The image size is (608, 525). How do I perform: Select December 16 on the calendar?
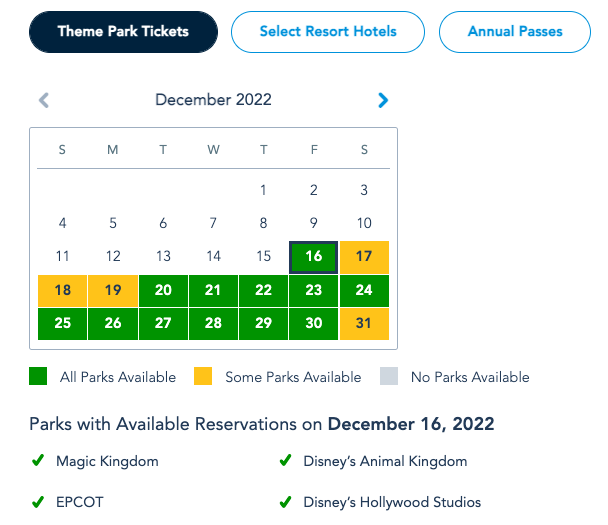[x=314, y=257]
